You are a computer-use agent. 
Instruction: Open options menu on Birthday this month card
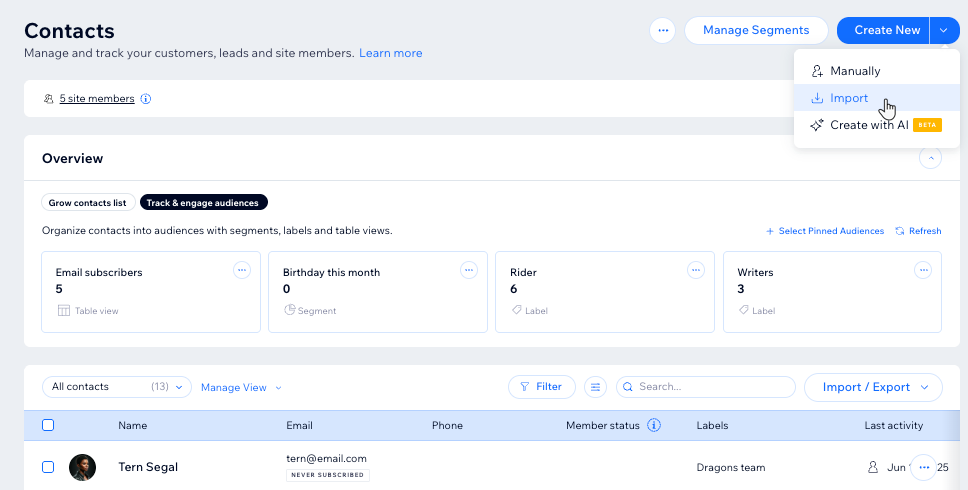point(468,270)
